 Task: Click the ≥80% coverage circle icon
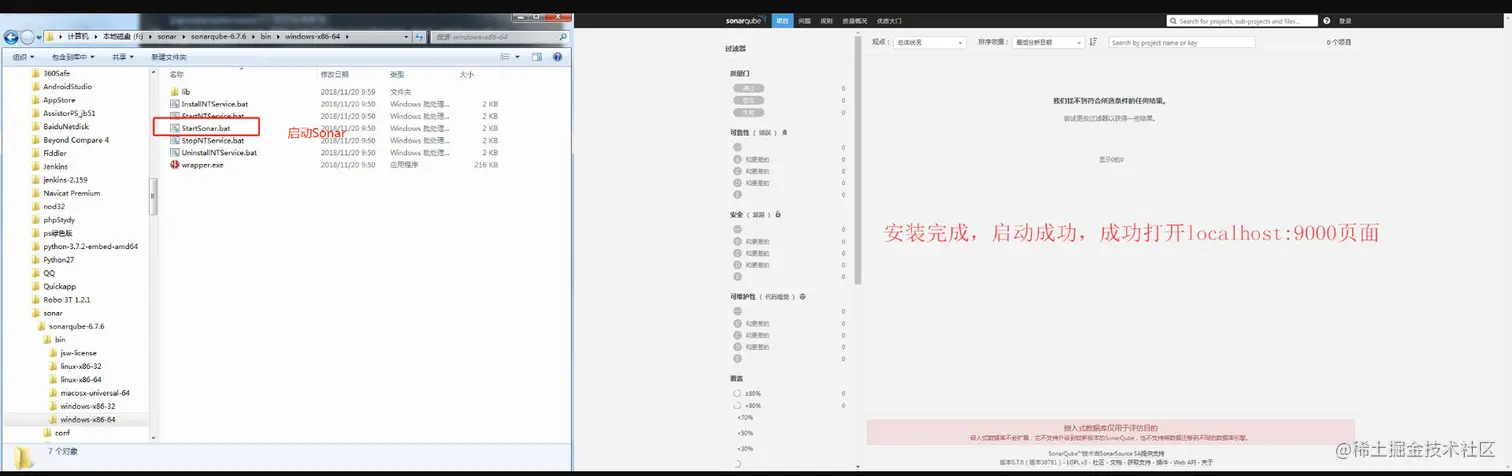click(x=737, y=393)
